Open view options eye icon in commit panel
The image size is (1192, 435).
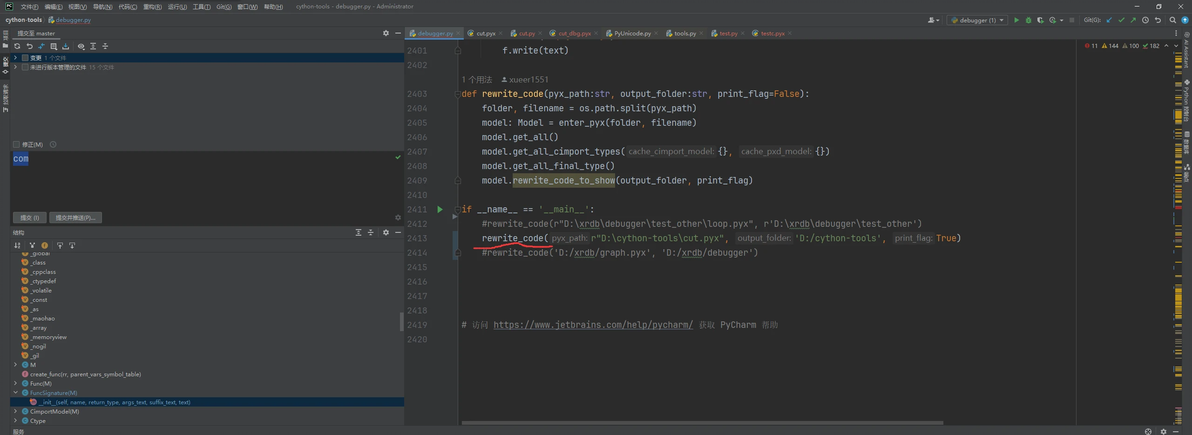pyautogui.click(x=81, y=46)
